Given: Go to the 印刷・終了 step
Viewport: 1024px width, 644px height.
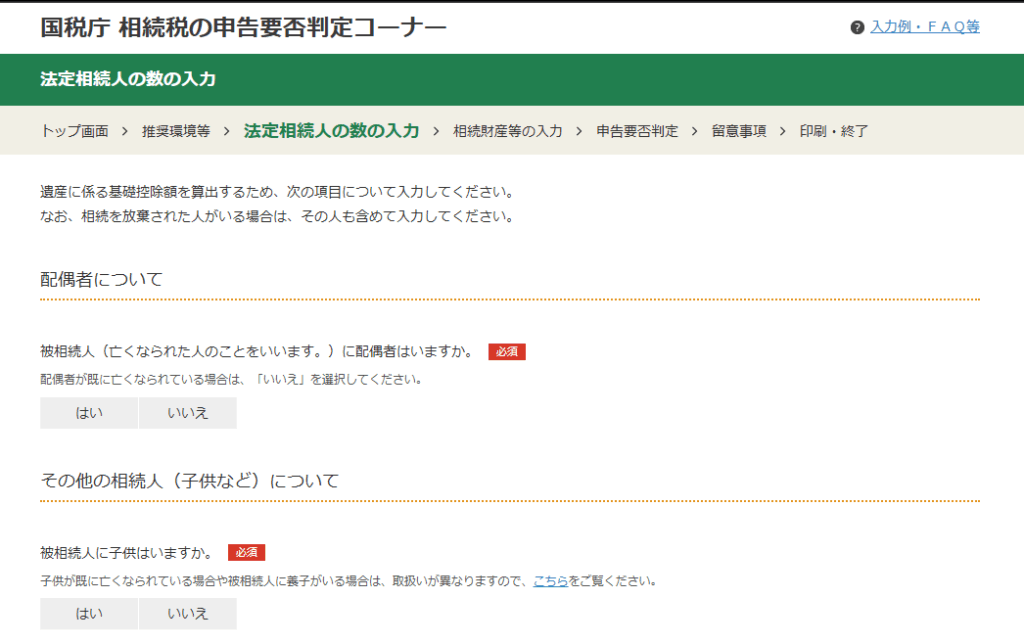Looking at the screenshot, I should point(834,131).
